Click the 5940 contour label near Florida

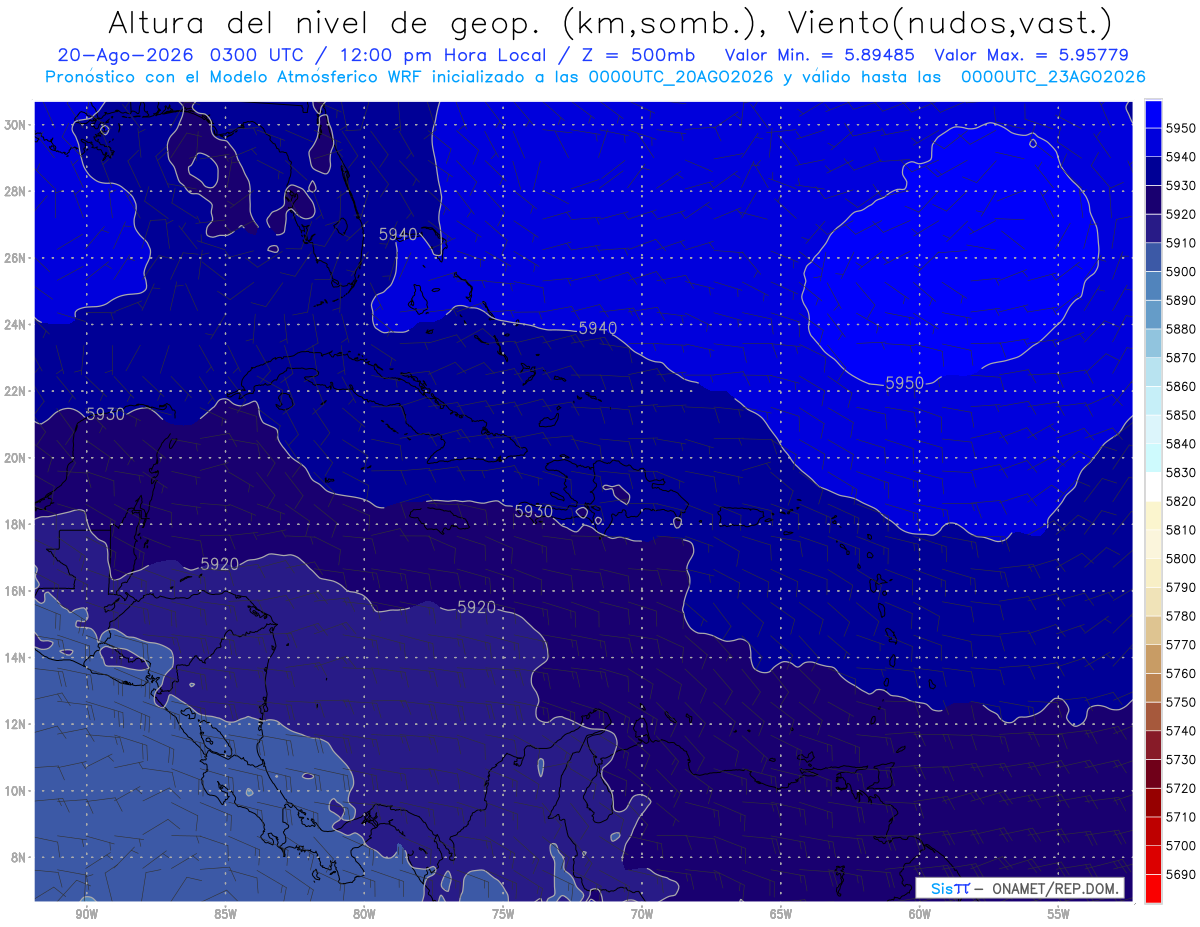pyautogui.click(x=398, y=234)
